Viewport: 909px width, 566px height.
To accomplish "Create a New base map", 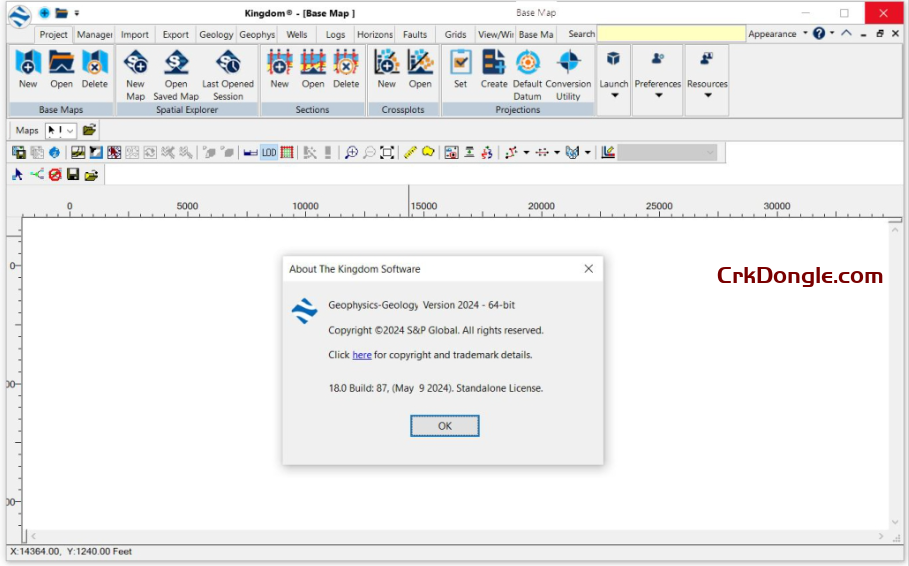I will [x=28, y=68].
